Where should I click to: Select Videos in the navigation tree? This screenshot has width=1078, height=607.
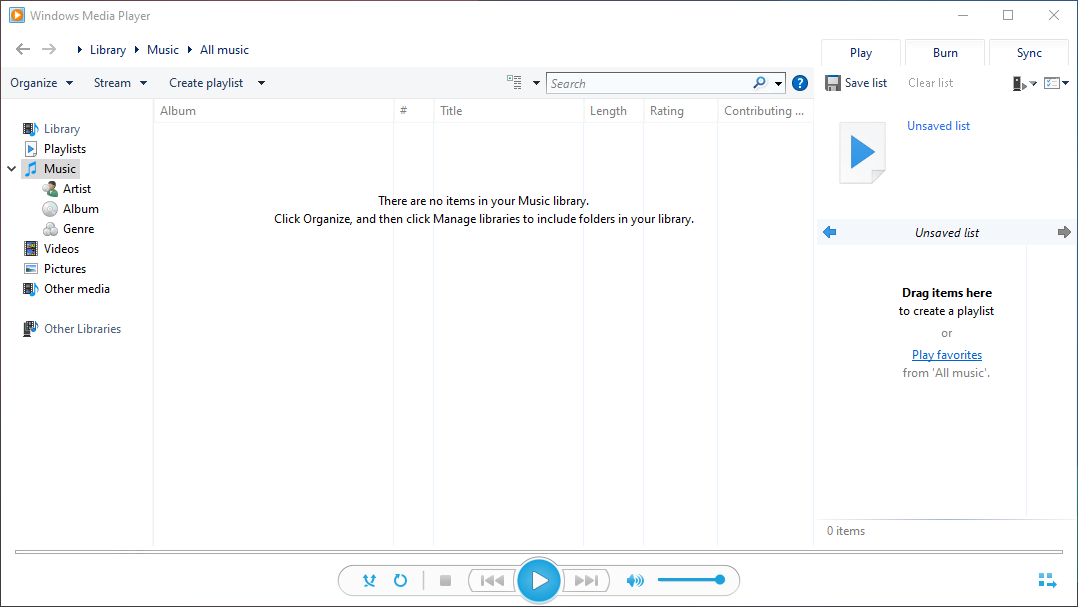pos(52,248)
